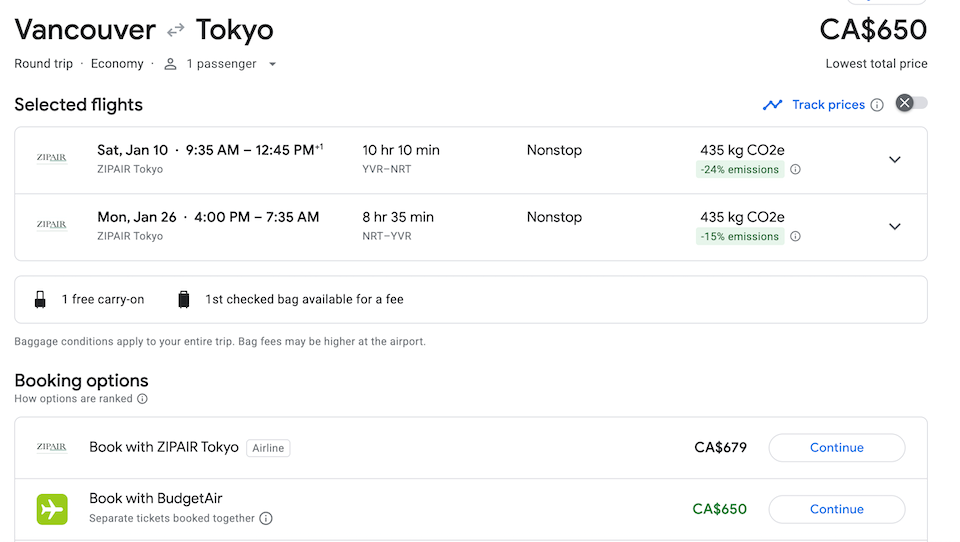
Task: Click the BudgetAir green airplane logo
Action: pos(52,509)
